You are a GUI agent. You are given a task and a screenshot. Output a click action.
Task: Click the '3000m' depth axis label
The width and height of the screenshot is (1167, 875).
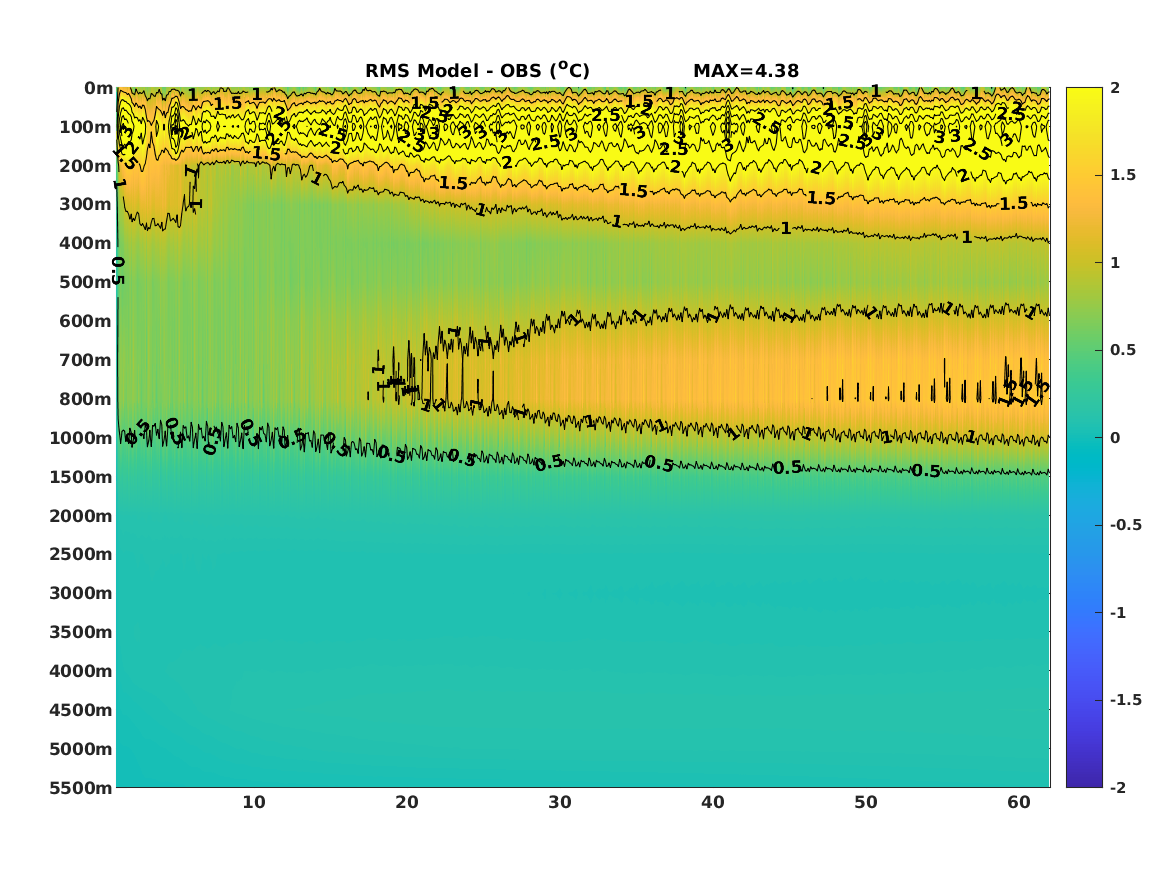point(81,593)
